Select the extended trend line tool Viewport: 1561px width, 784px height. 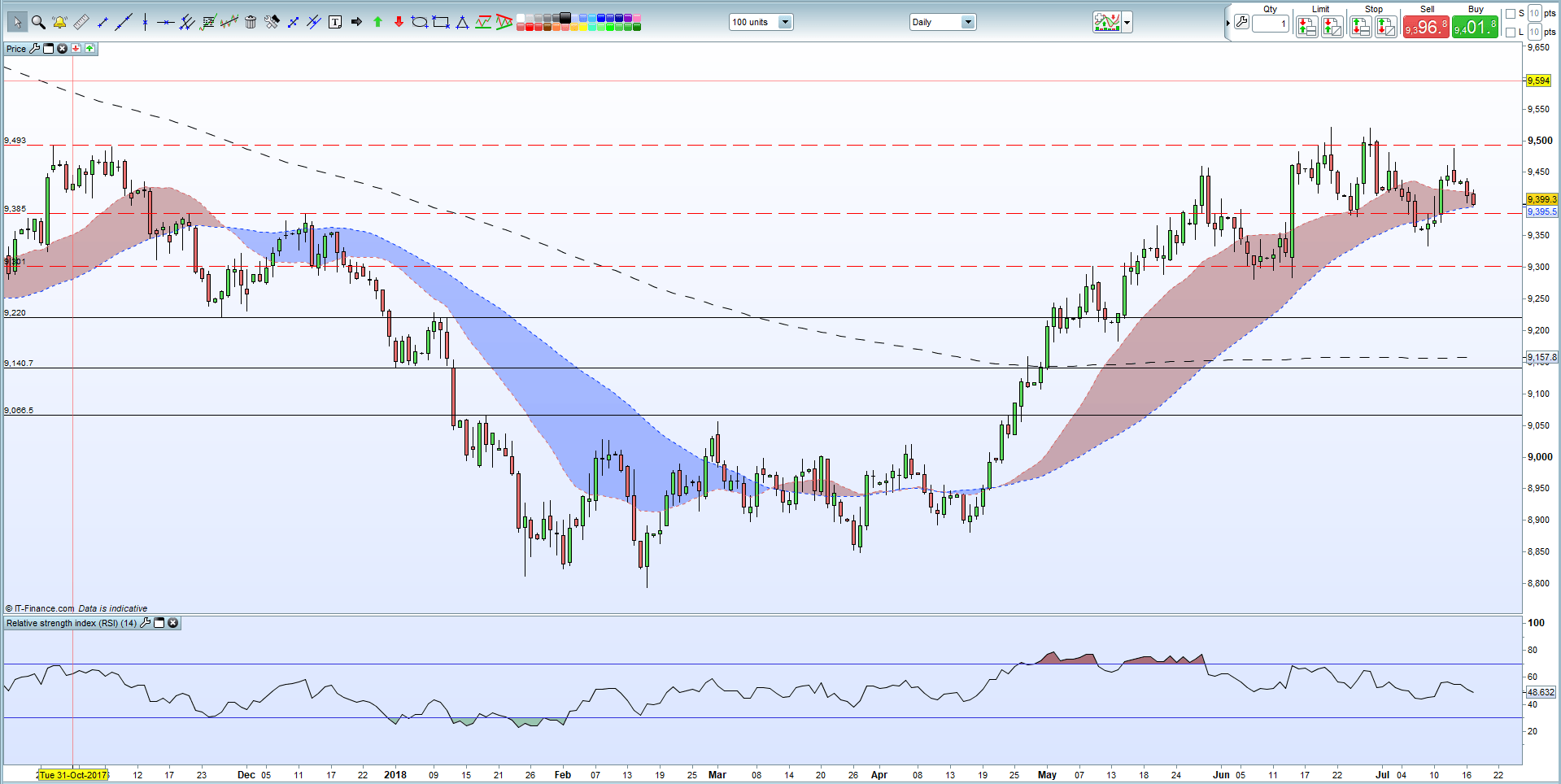tap(124, 22)
